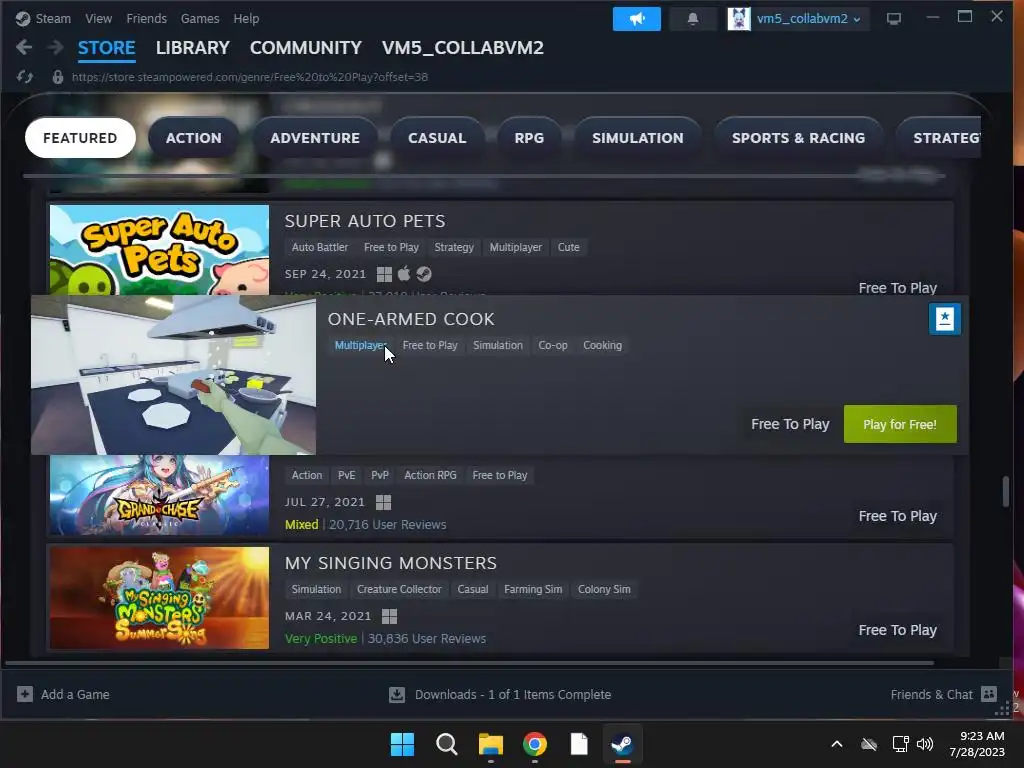The height and width of the screenshot is (768, 1024).
Task: Switch to the COMMUNITY tab
Action: (x=306, y=48)
